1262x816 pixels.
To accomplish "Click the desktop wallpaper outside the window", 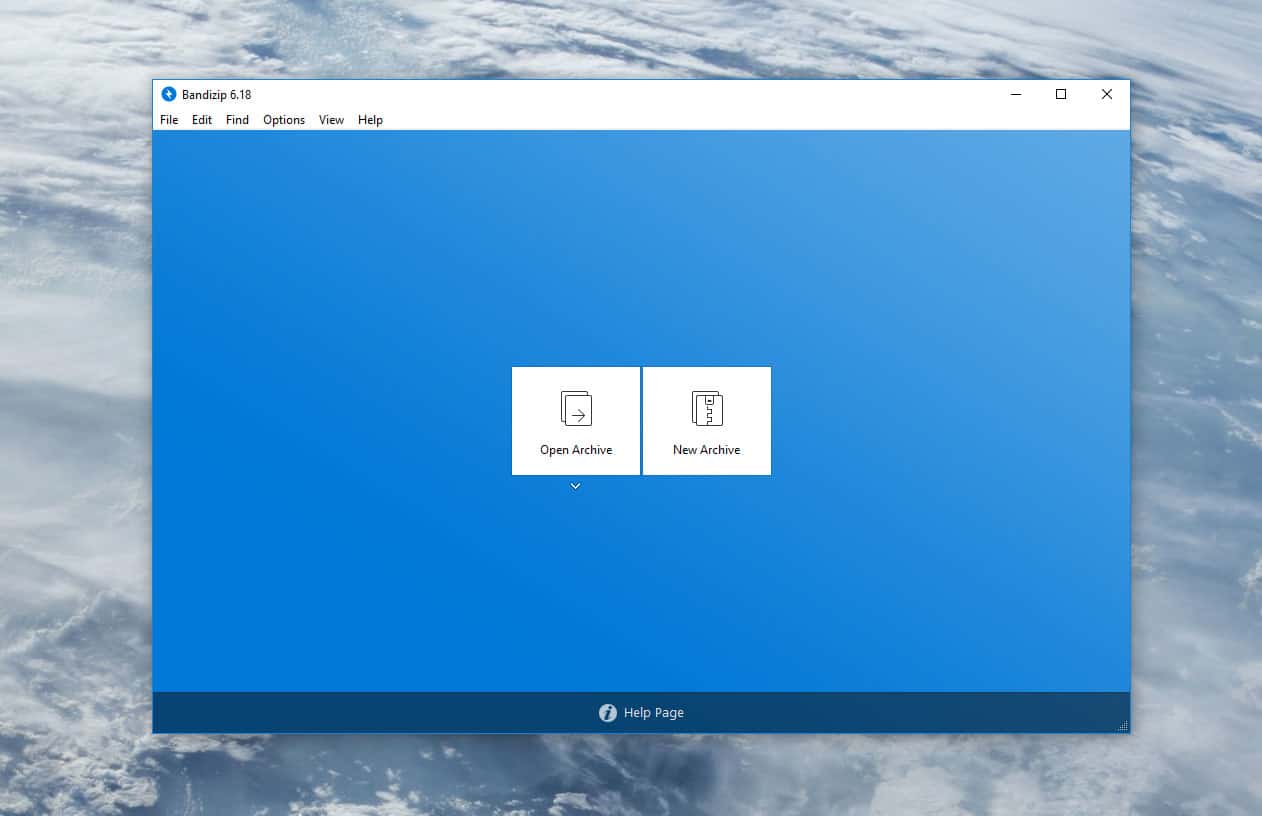I will 70,400.
